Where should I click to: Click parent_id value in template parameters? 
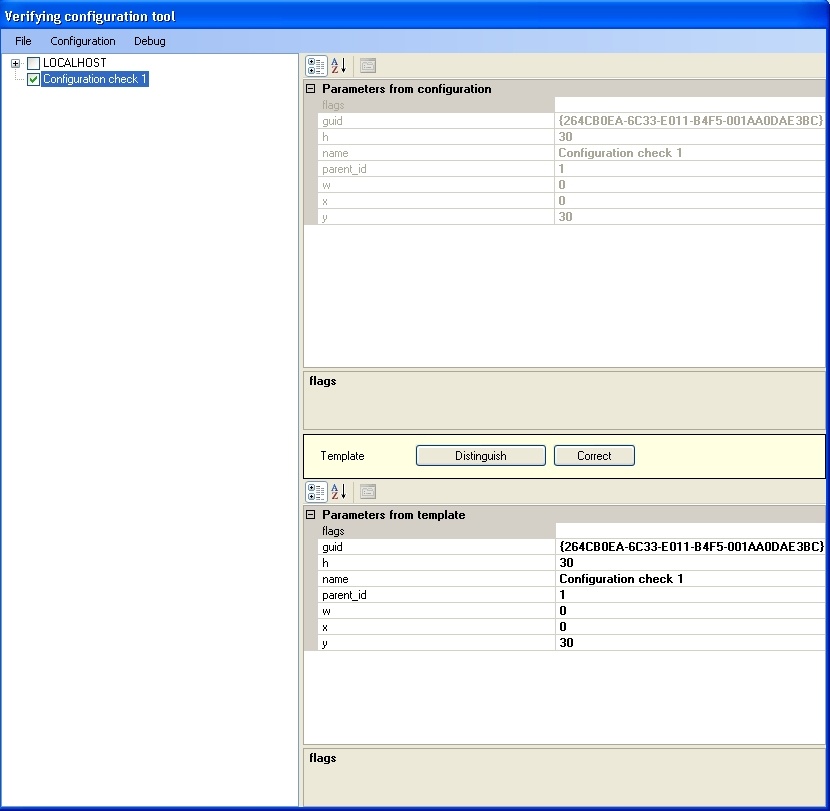690,595
